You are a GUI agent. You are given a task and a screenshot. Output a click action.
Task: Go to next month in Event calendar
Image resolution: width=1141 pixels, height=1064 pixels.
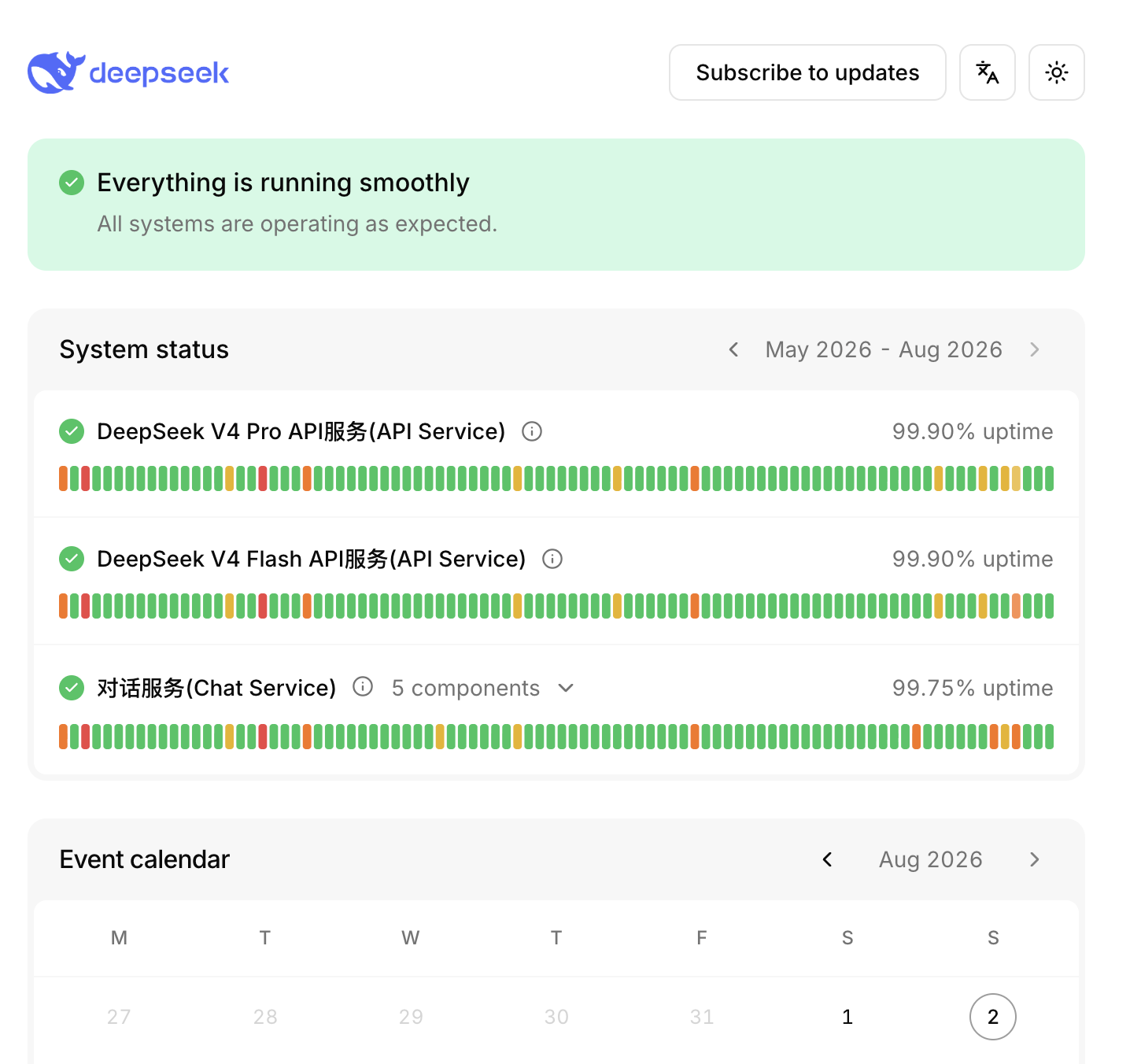(x=1035, y=859)
